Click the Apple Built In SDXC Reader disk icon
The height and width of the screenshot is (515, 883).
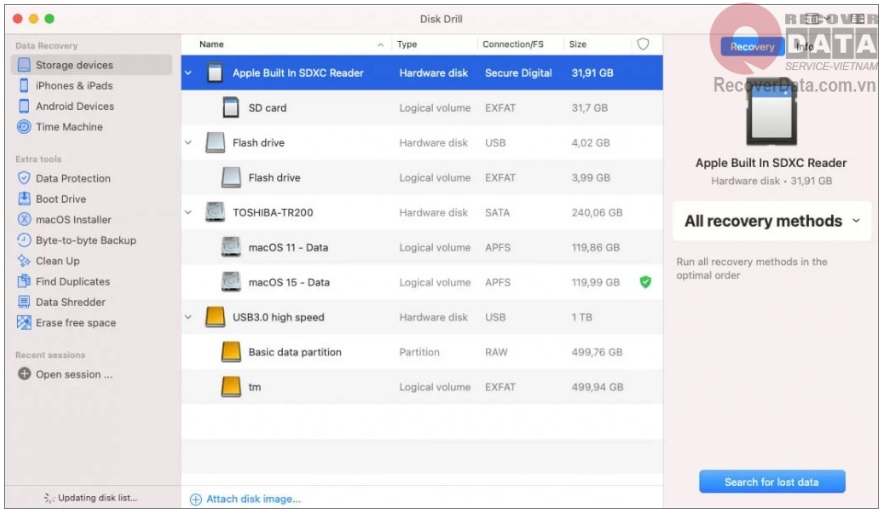coord(215,73)
